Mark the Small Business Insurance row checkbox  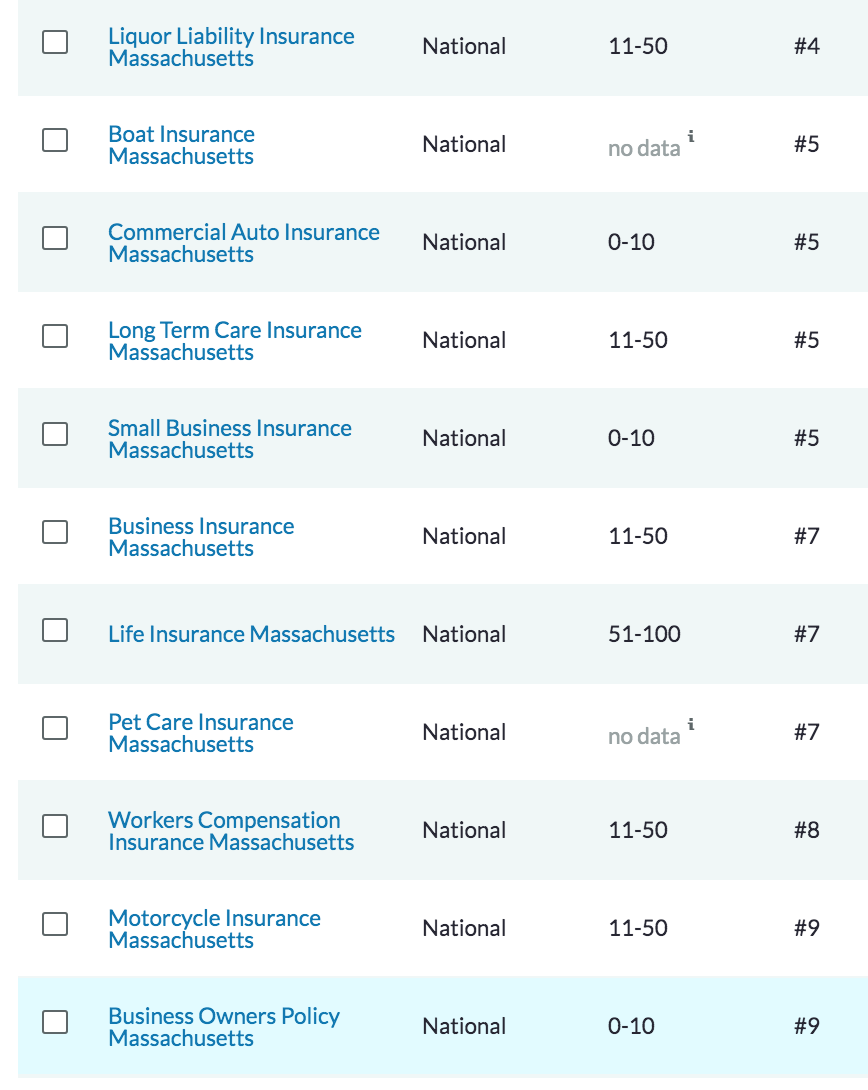coord(55,434)
